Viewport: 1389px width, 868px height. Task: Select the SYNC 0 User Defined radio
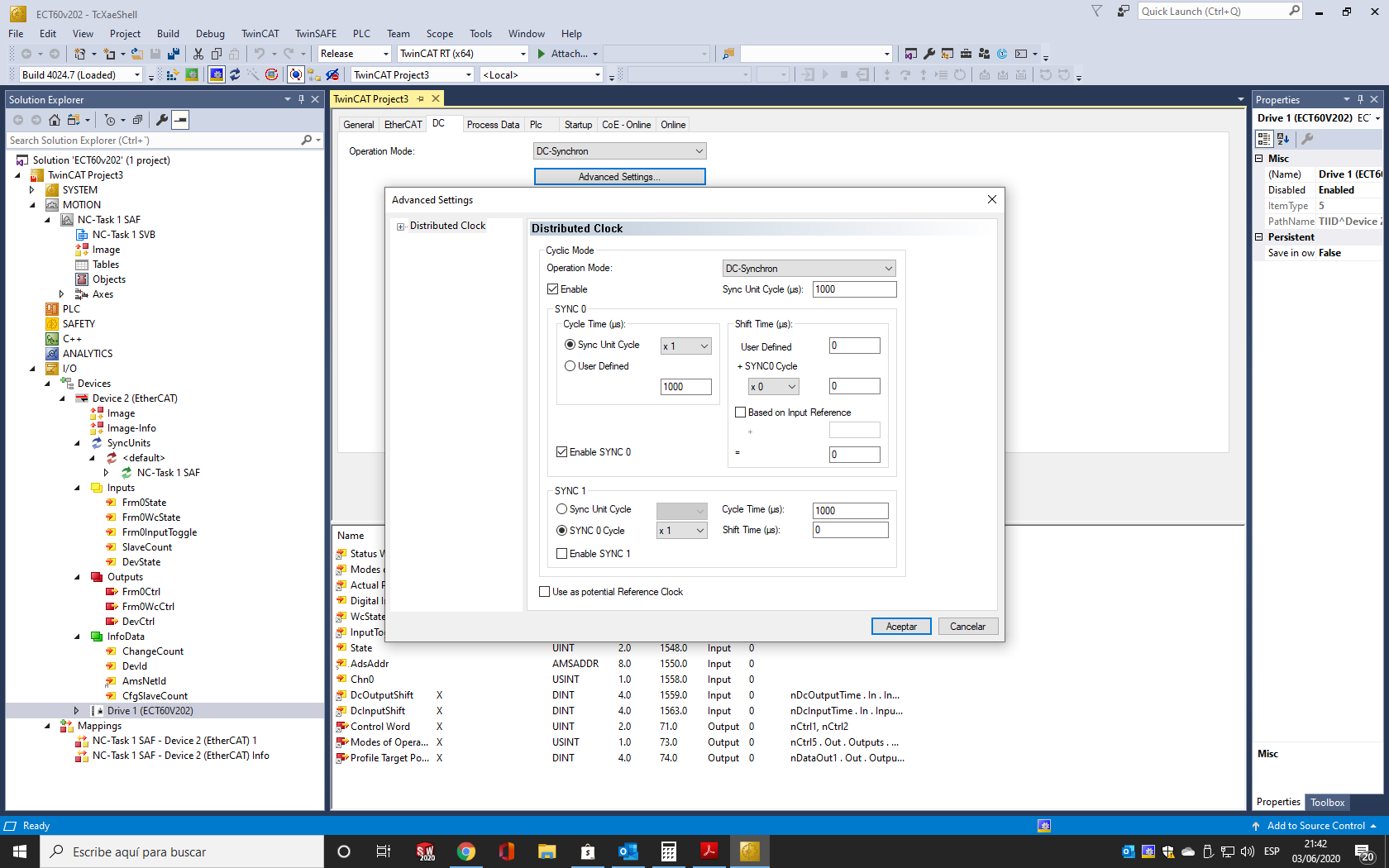(570, 366)
